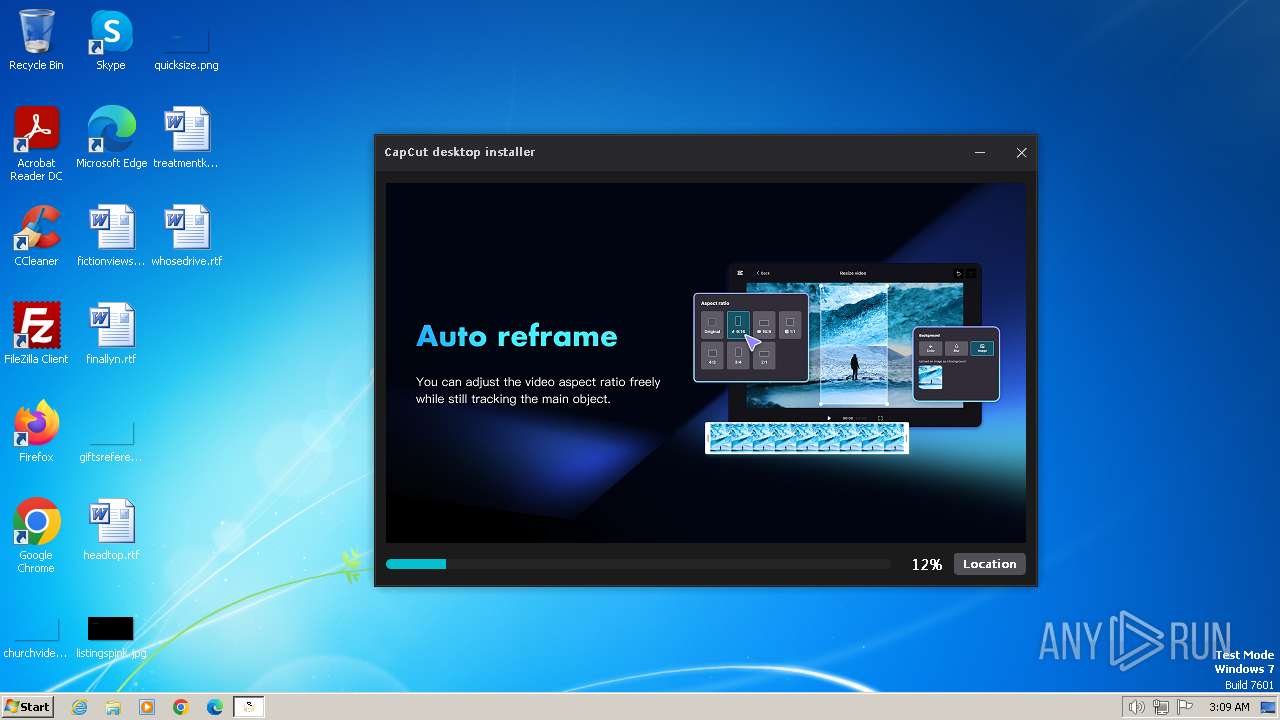Open the volume control in system tray
Image resolution: width=1280 pixels, height=720 pixels.
tap(1136, 707)
